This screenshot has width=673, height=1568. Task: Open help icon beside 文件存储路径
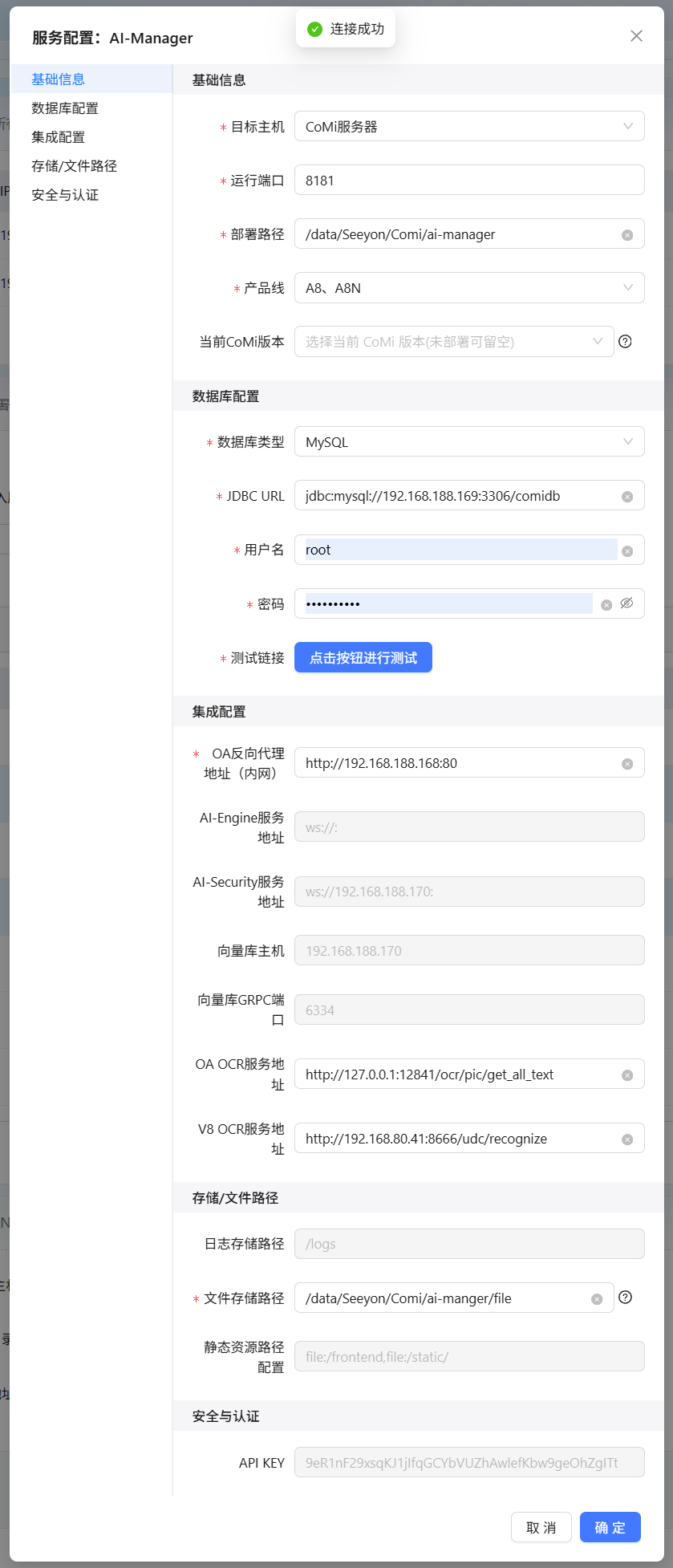tap(626, 1298)
